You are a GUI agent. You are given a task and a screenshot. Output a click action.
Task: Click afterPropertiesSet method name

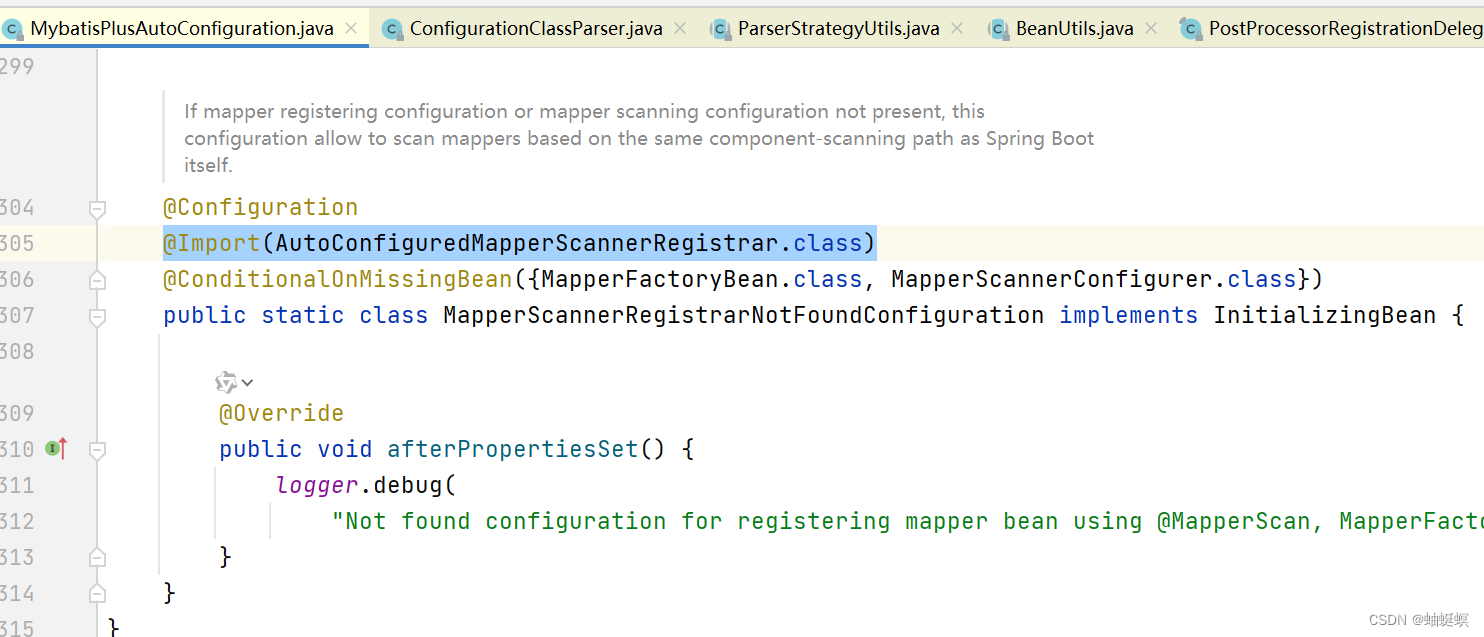coord(513,449)
